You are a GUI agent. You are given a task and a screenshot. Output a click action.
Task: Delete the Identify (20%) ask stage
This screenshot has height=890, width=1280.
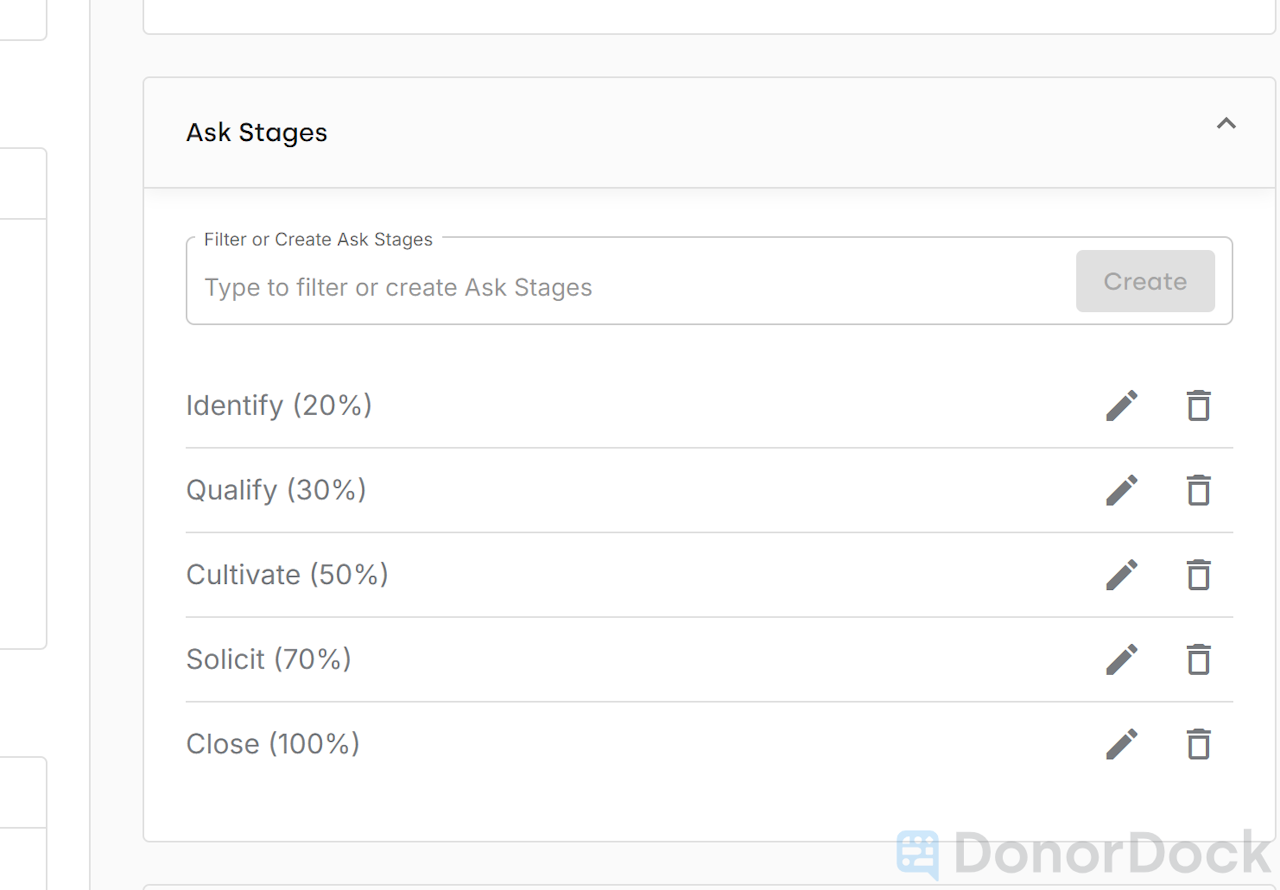1198,405
